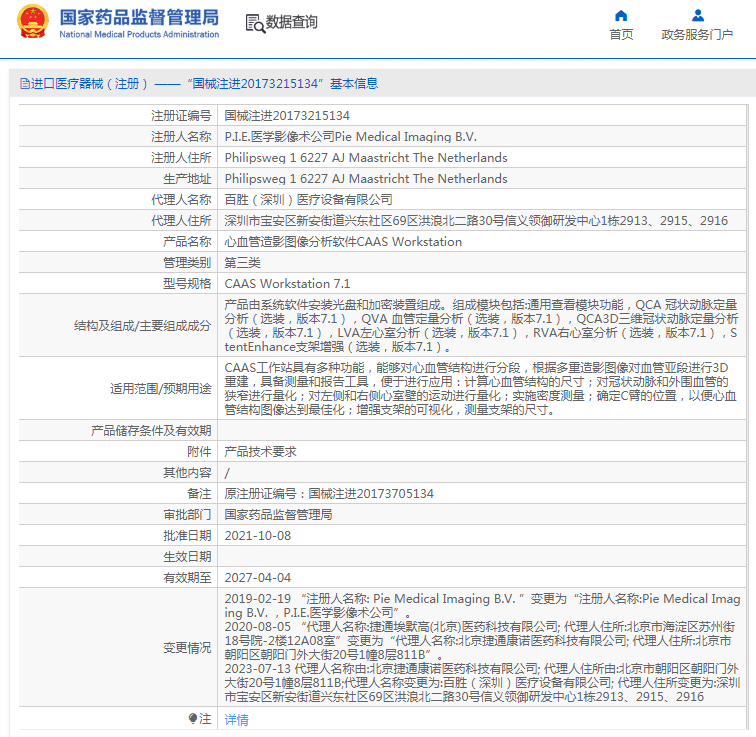
Task: Click the 结构及组成/主要组成成分 label
Action: coord(142,325)
